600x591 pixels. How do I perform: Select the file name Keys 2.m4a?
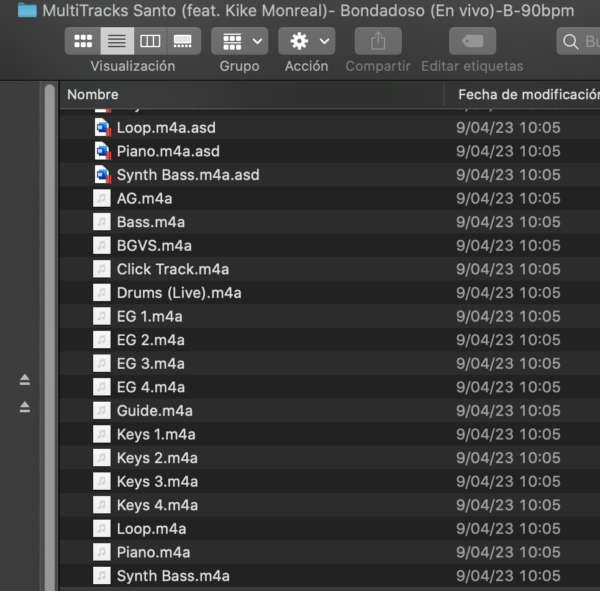pos(157,458)
